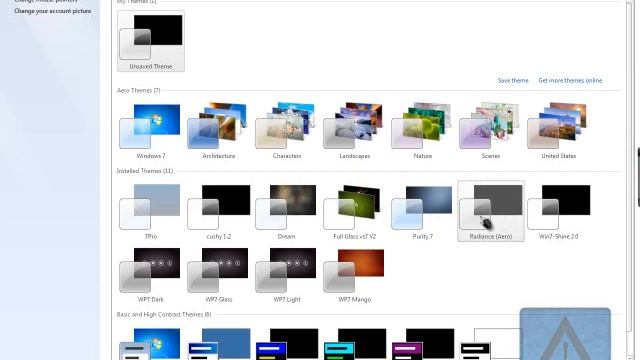640x360 pixels.
Task: Pick high contrast theme with purple title bar
Action: tap(422, 344)
